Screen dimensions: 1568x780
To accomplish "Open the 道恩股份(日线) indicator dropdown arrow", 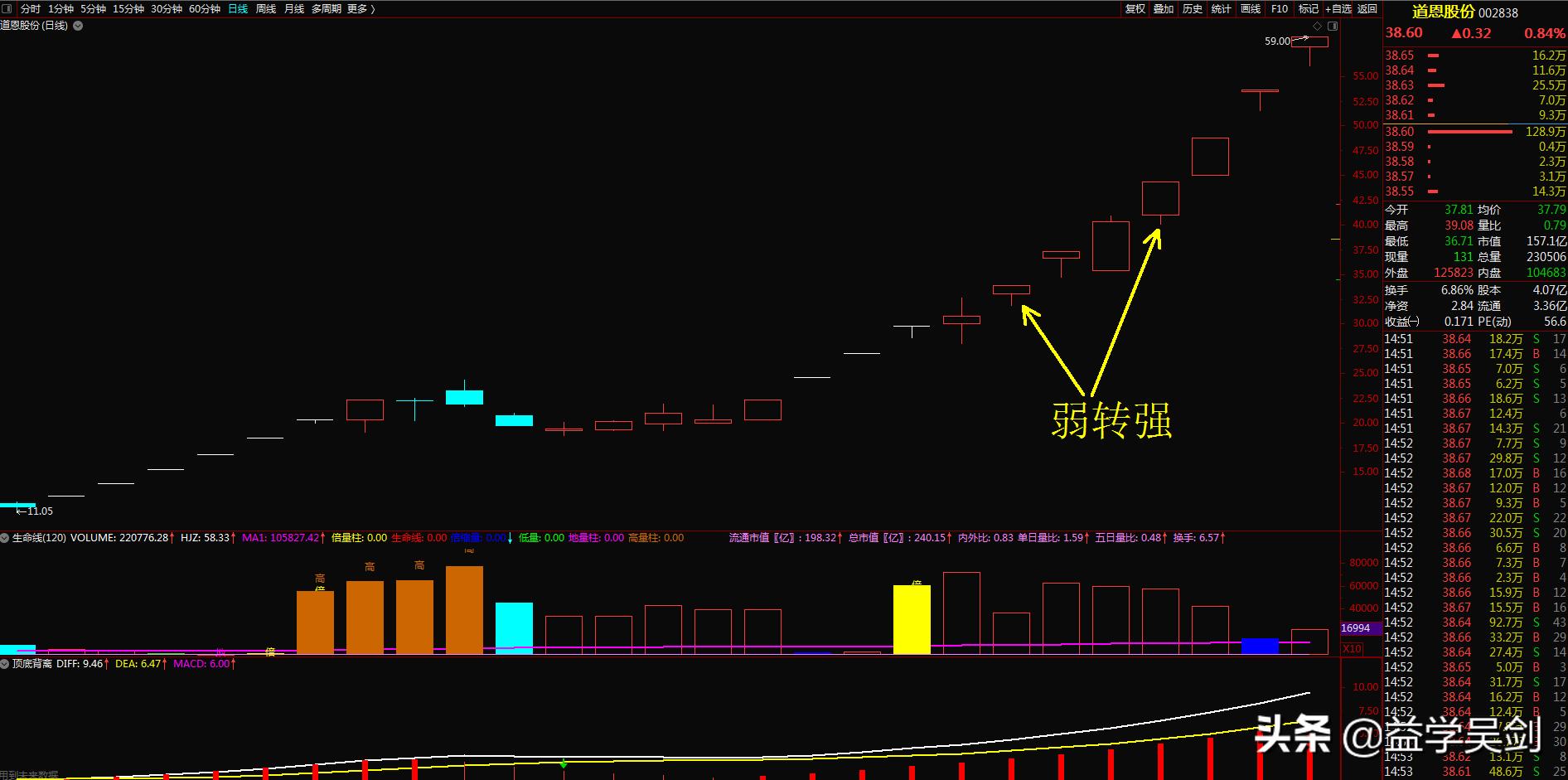I will (78, 26).
